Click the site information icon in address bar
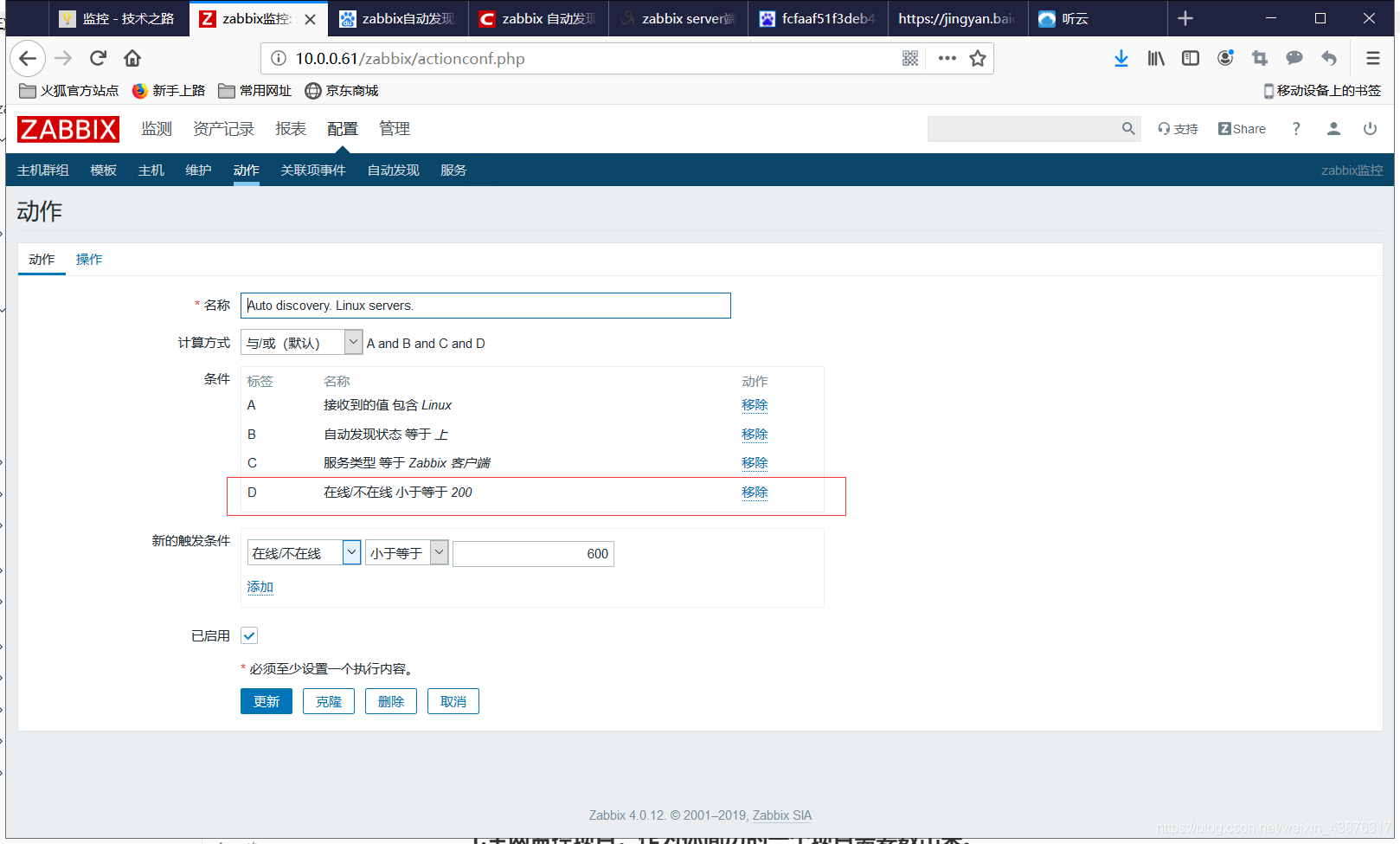This screenshot has width=1400, height=844. tap(279, 58)
